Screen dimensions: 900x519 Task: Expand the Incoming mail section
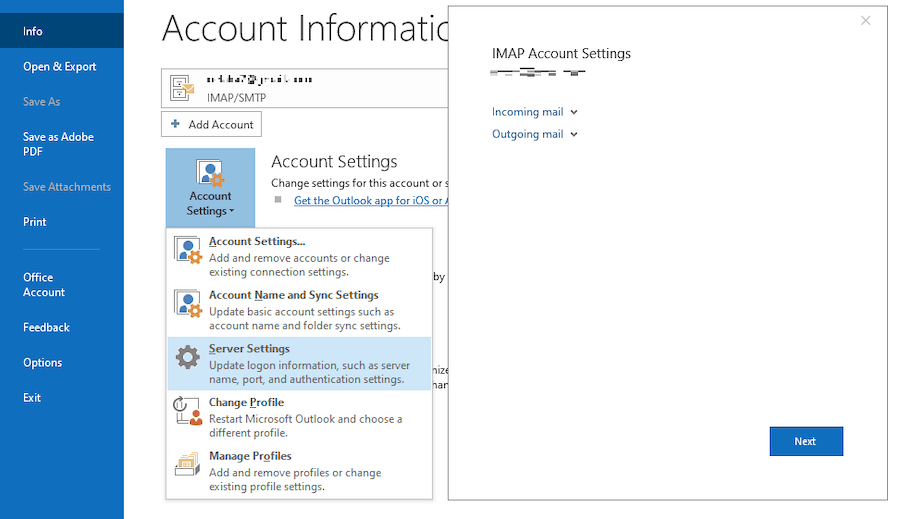pos(534,112)
